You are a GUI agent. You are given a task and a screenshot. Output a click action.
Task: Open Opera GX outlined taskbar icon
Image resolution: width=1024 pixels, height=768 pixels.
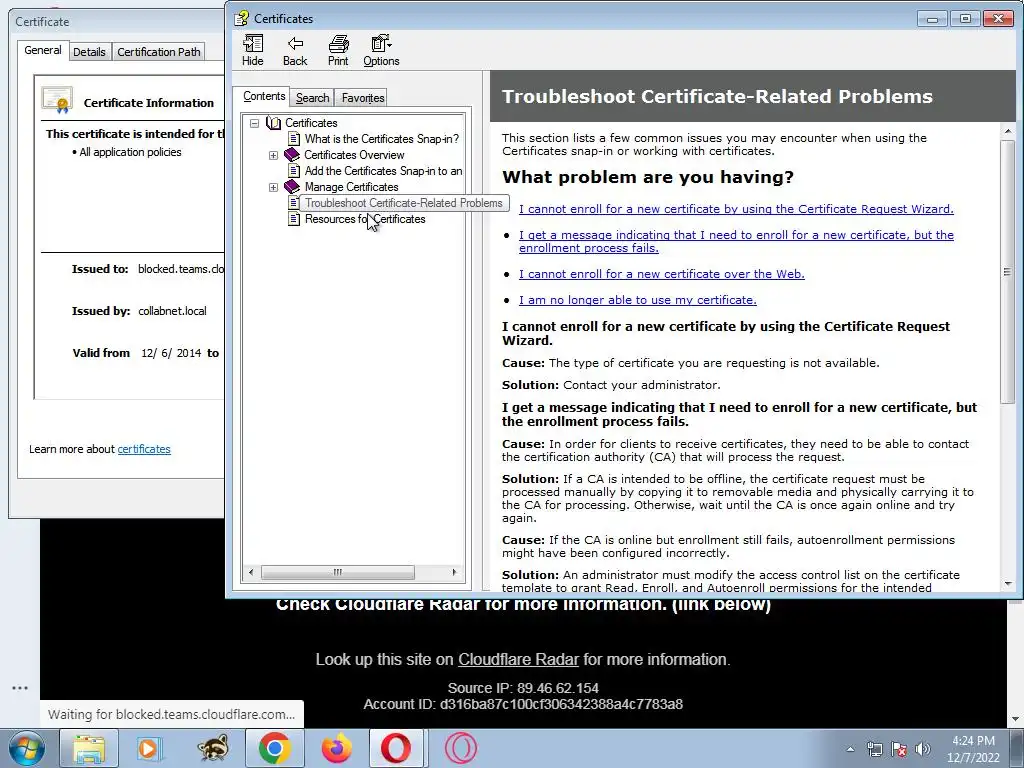[x=460, y=748]
